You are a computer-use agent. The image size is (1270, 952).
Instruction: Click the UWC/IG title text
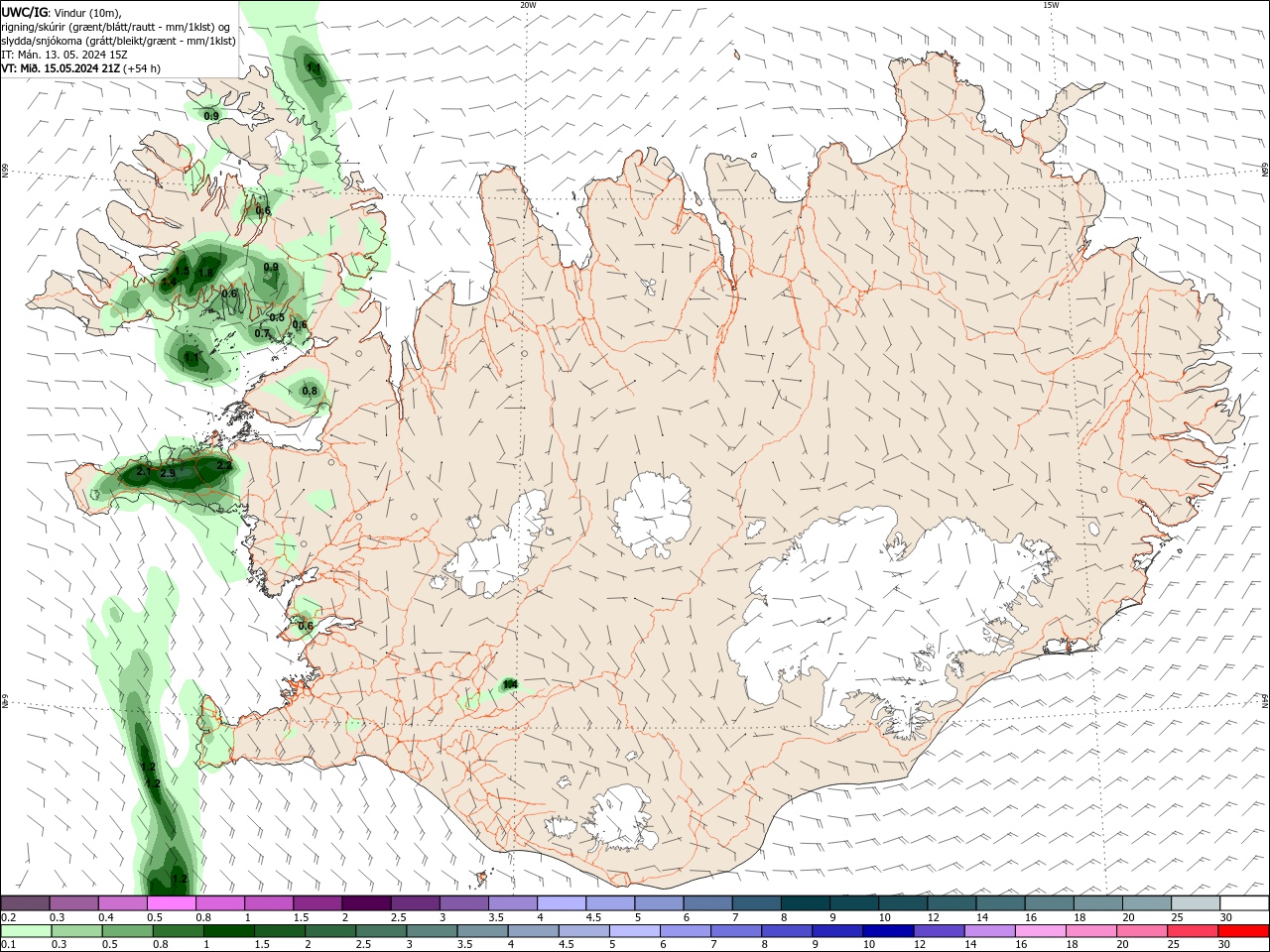[x=25, y=11]
